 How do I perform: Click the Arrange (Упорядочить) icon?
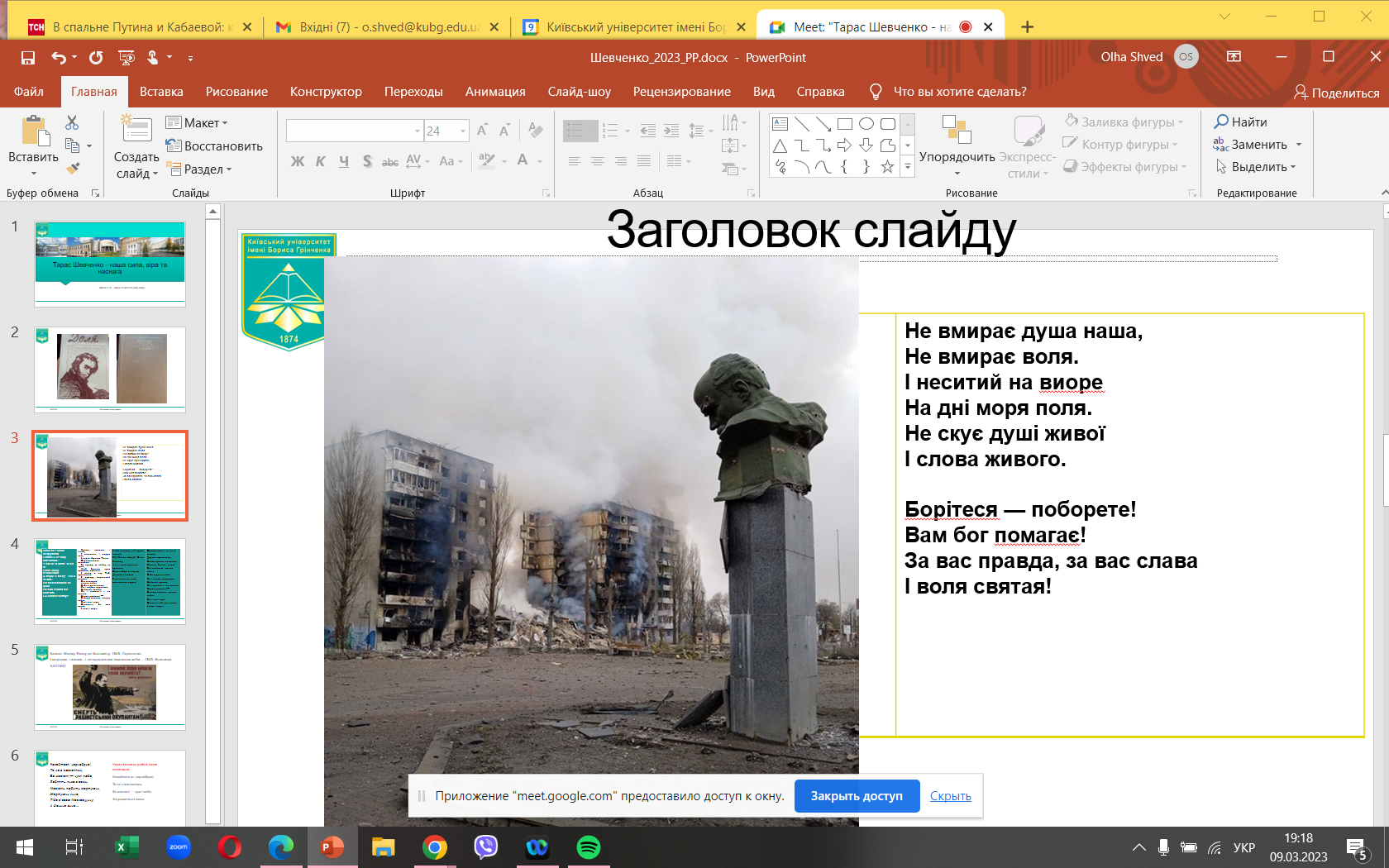tap(957, 132)
